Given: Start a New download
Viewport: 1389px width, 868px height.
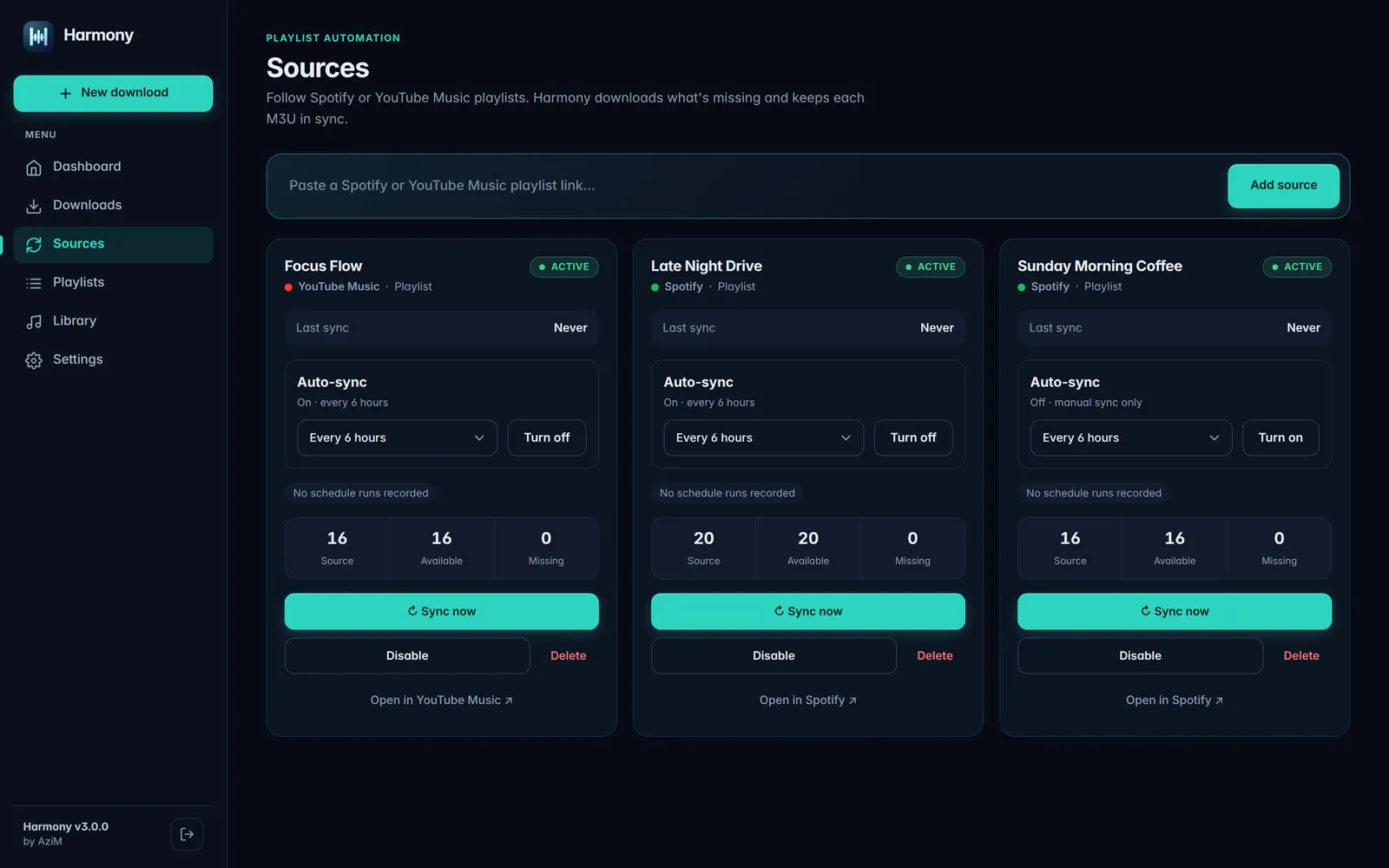Looking at the screenshot, I should coord(113,93).
